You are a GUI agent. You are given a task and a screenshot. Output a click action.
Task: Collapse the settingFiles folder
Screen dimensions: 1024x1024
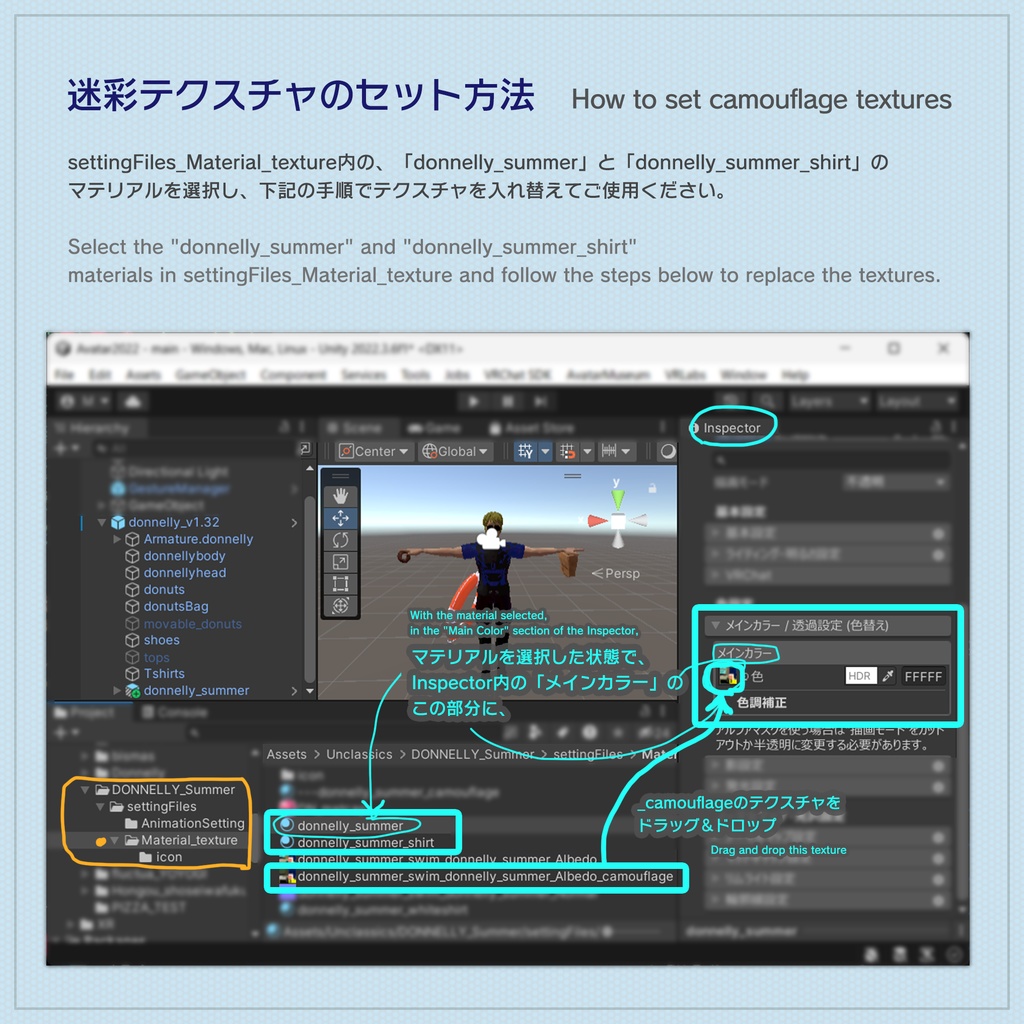coord(100,807)
